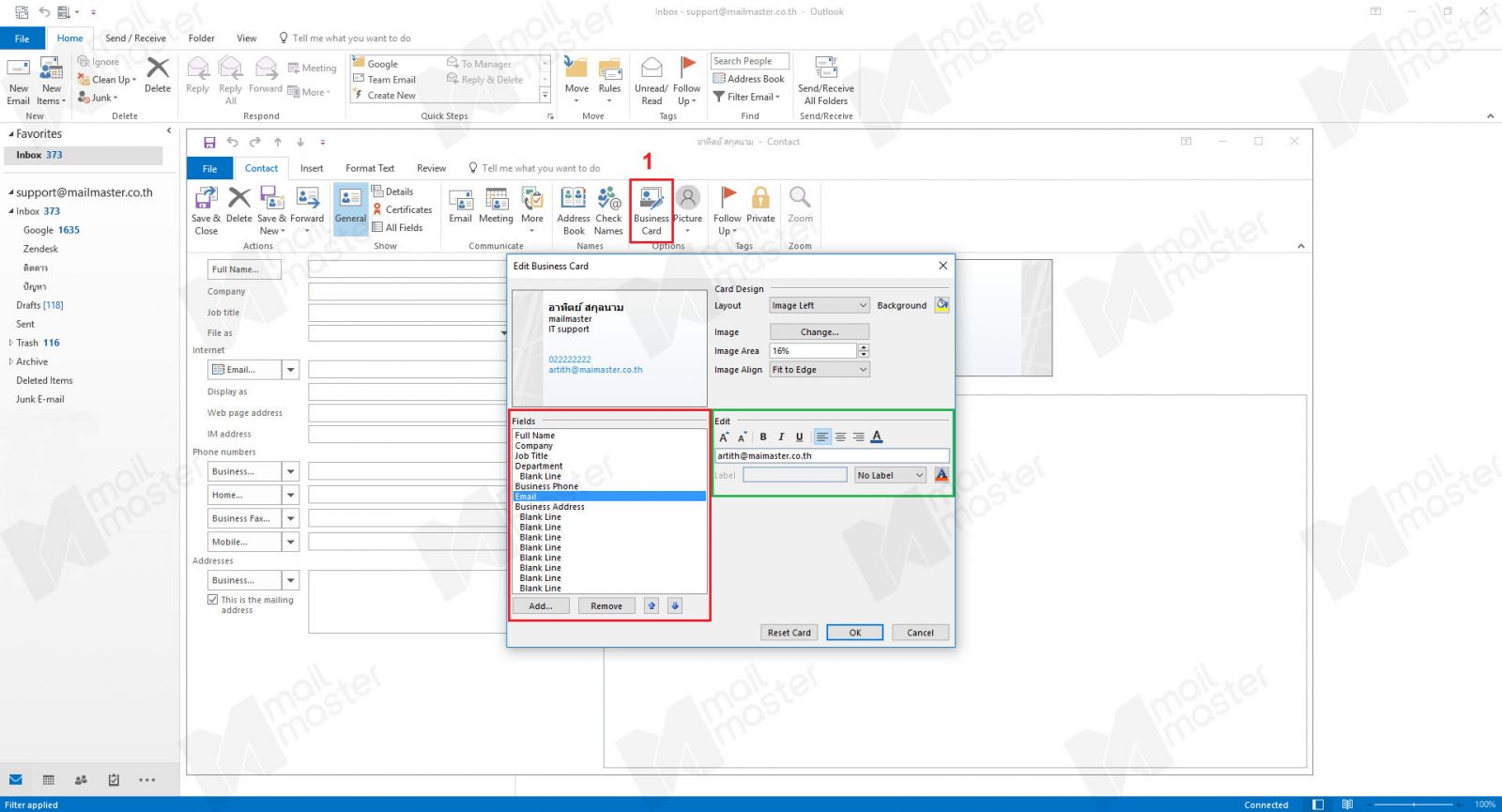Click Forward contact icon
Viewport: 1502px width, 812px height.
coord(307,205)
